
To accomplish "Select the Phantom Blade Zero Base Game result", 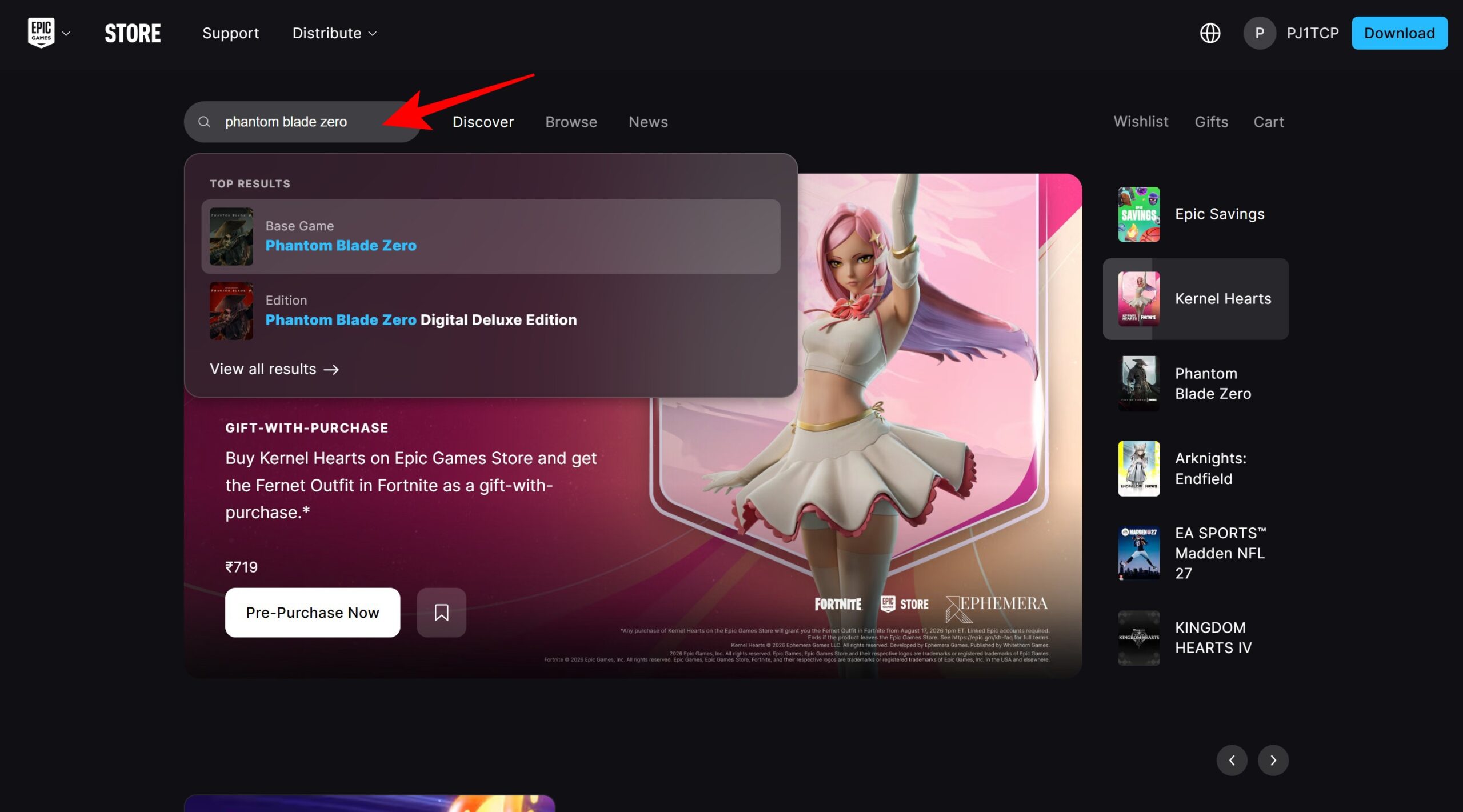I will [491, 237].
